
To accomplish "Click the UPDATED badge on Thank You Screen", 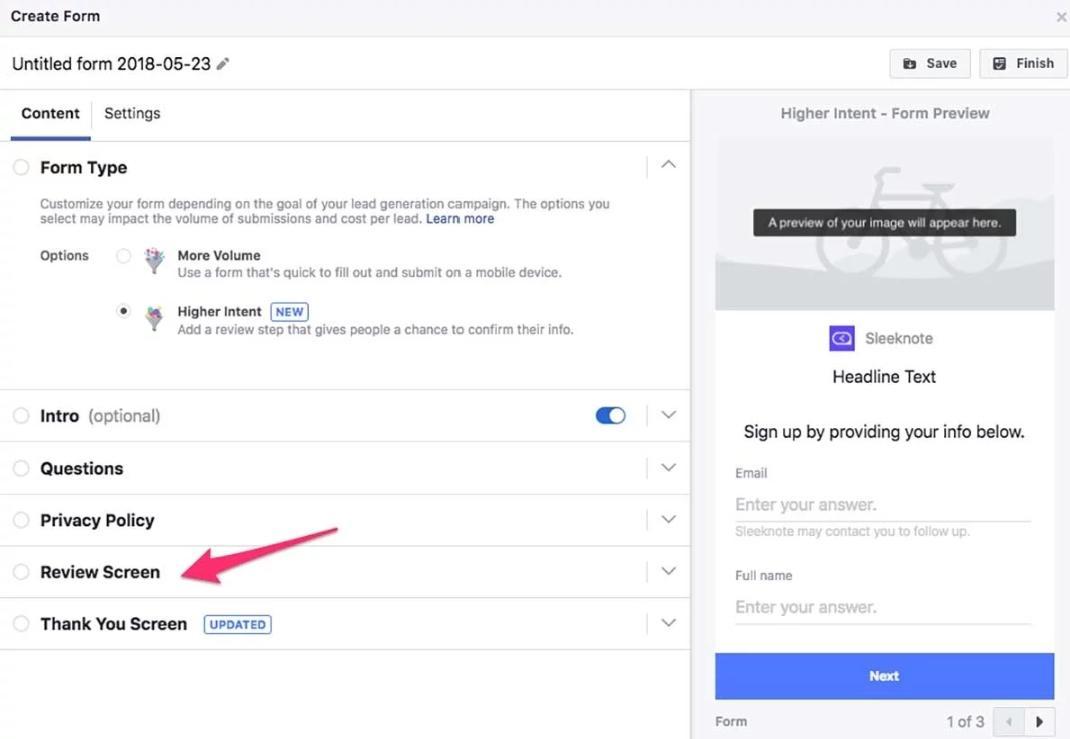I will coord(237,624).
